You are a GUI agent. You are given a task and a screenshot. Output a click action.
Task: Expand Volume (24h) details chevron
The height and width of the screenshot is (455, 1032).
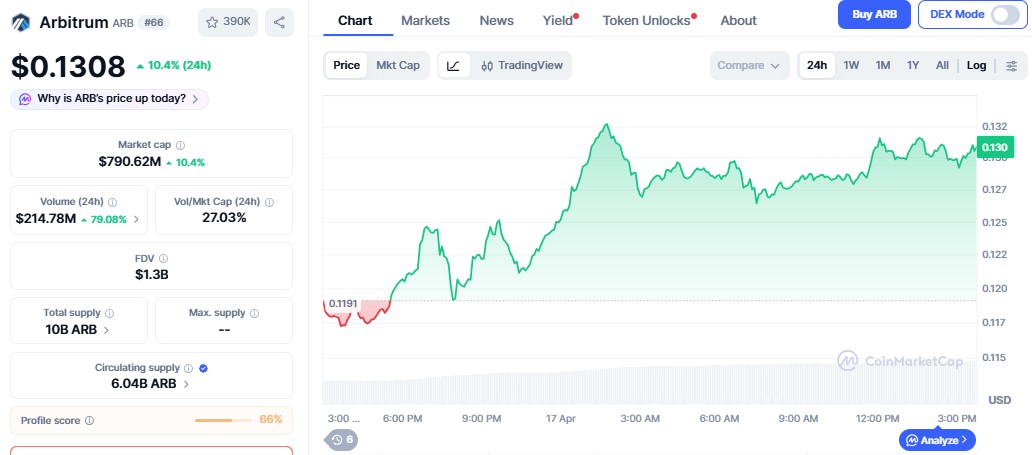(x=136, y=219)
